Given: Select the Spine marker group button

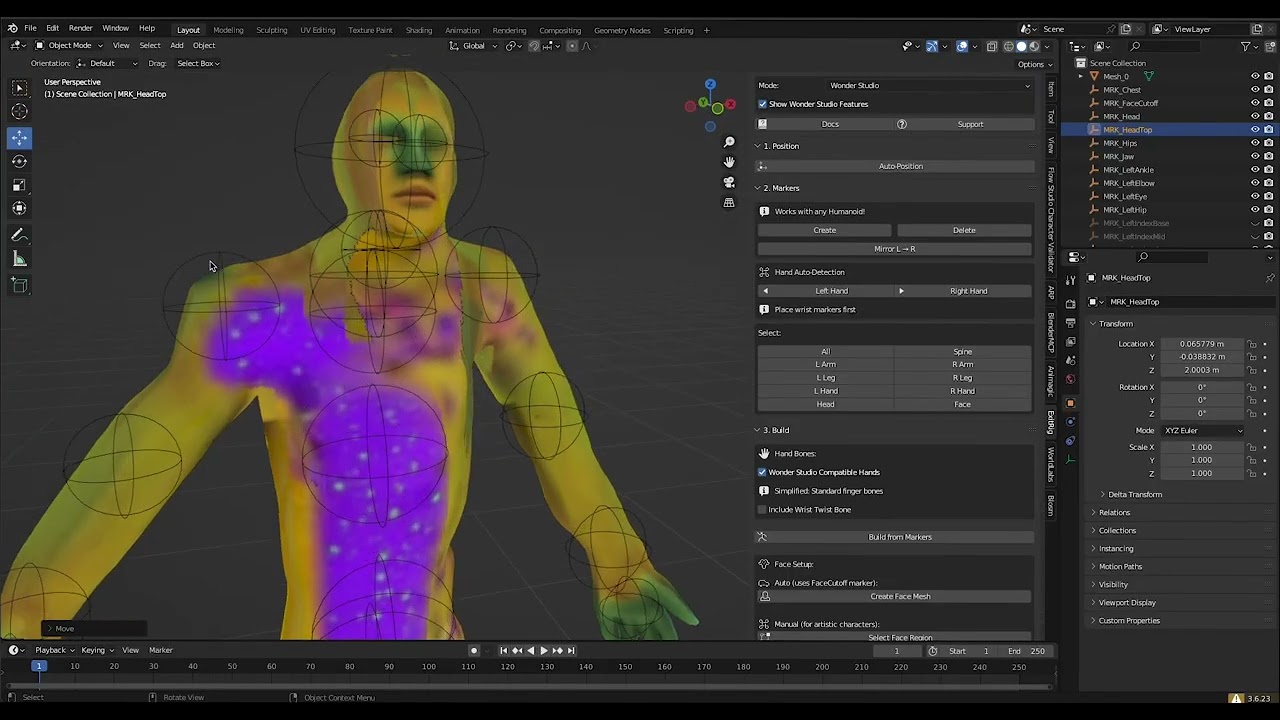Looking at the screenshot, I should point(963,352).
